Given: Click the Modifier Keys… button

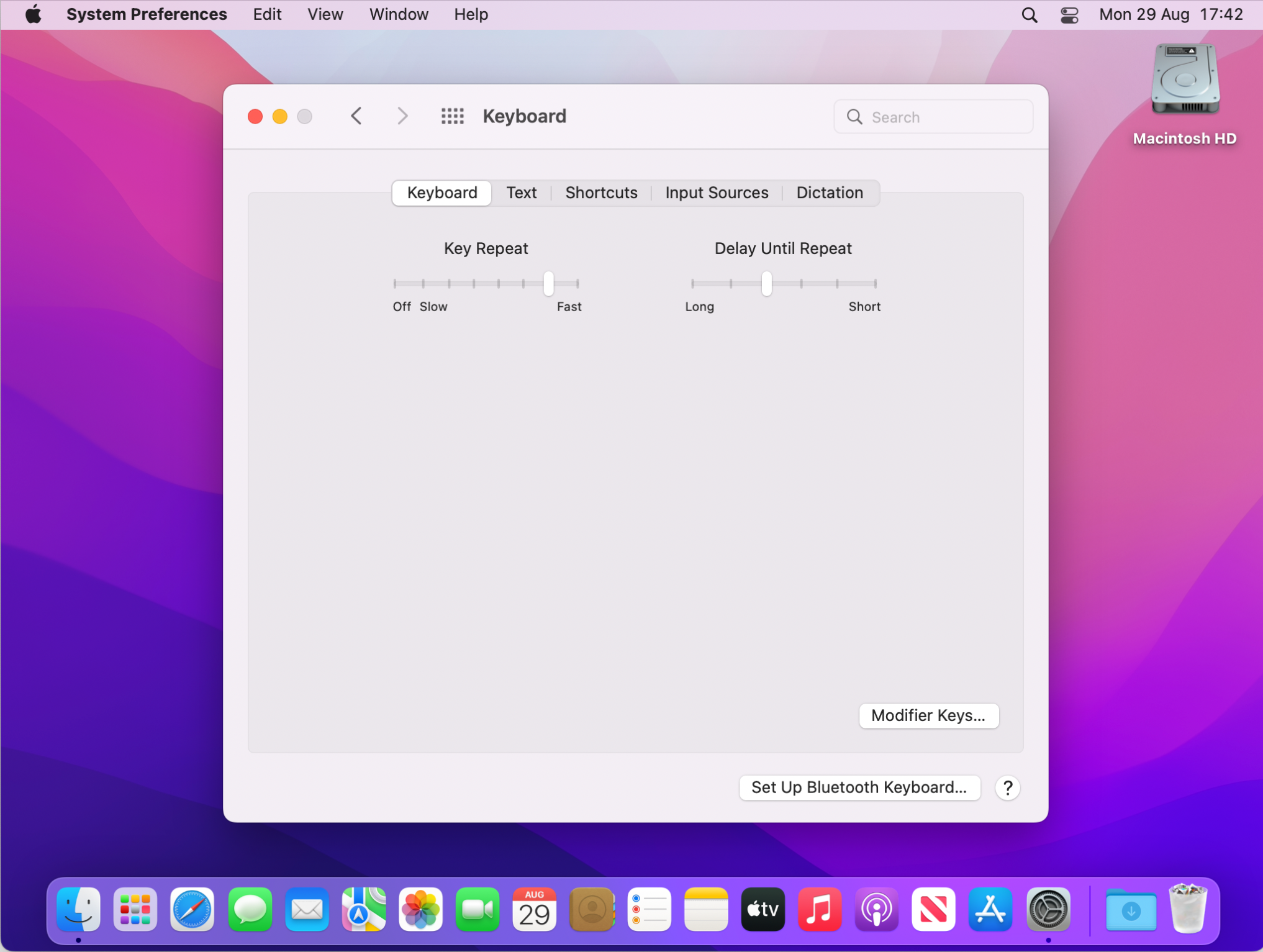Looking at the screenshot, I should click(x=928, y=715).
